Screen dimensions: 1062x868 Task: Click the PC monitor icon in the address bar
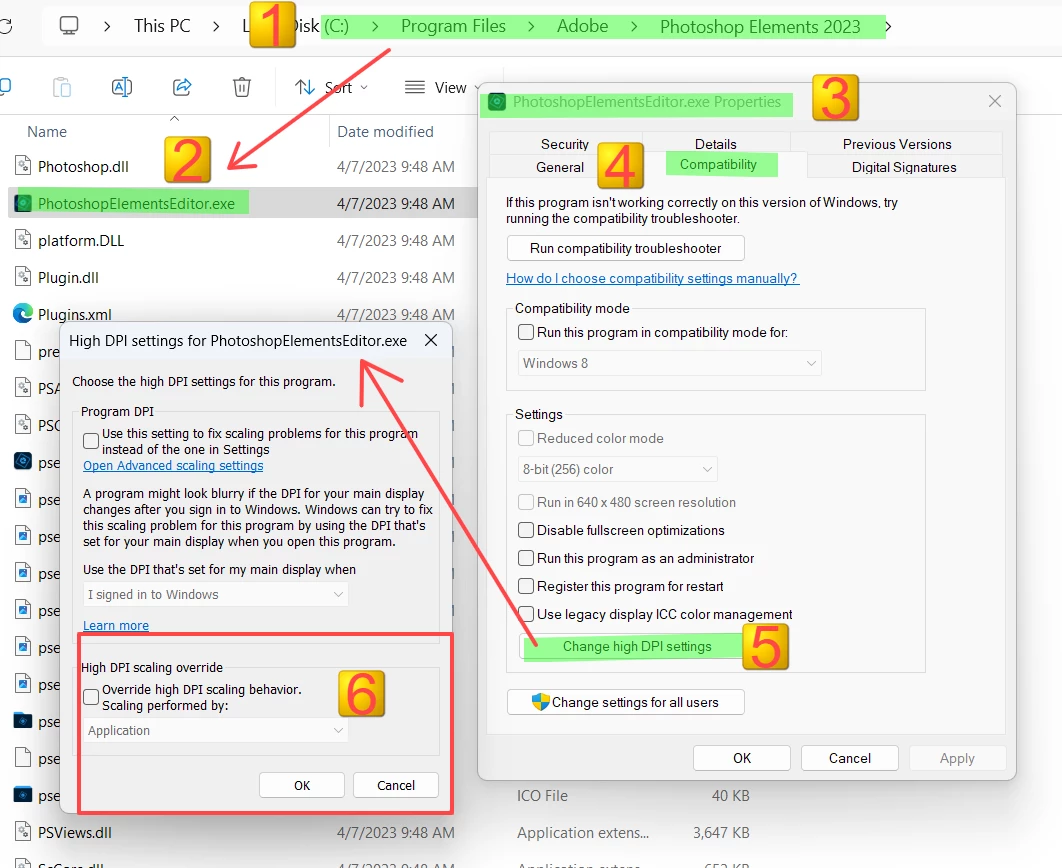pyautogui.click(x=68, y=26)
